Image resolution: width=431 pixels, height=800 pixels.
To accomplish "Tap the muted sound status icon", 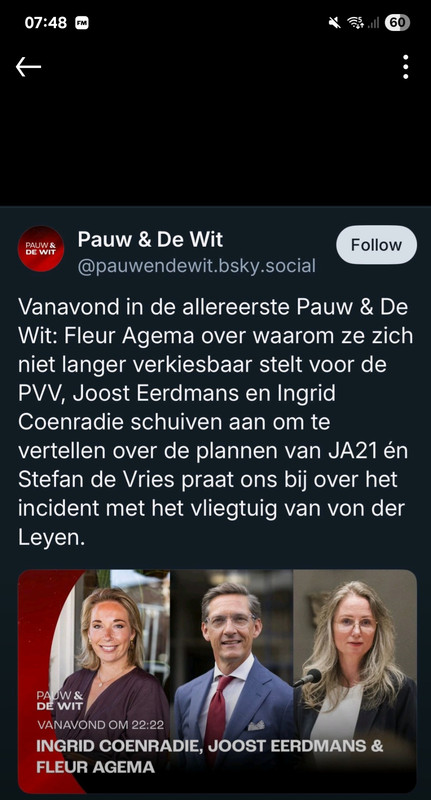I will coord(335,22).
